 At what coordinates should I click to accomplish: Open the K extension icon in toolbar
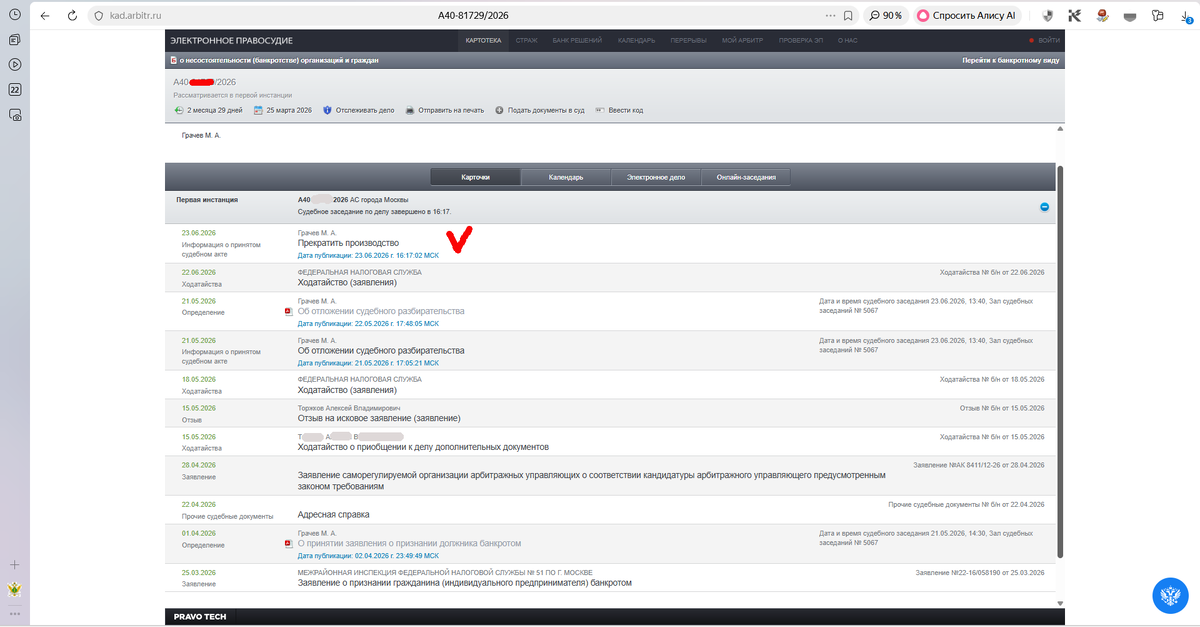pyautogui.click(x=1075, y=16)
